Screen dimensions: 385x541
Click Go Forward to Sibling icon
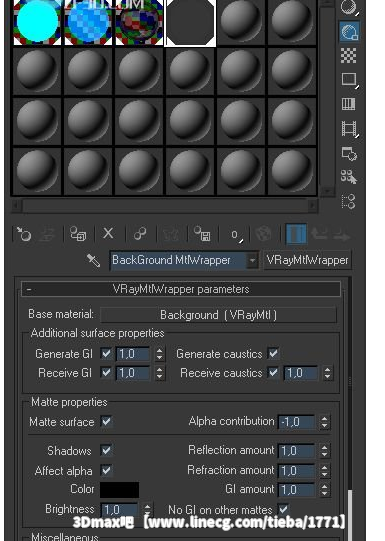341,235
